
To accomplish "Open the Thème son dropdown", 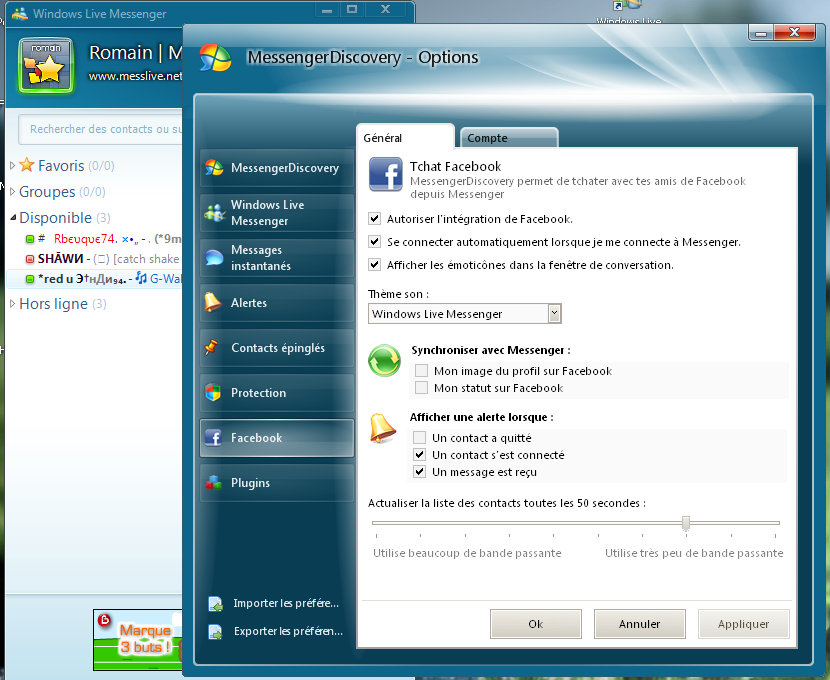I will (x=554, y=313).
